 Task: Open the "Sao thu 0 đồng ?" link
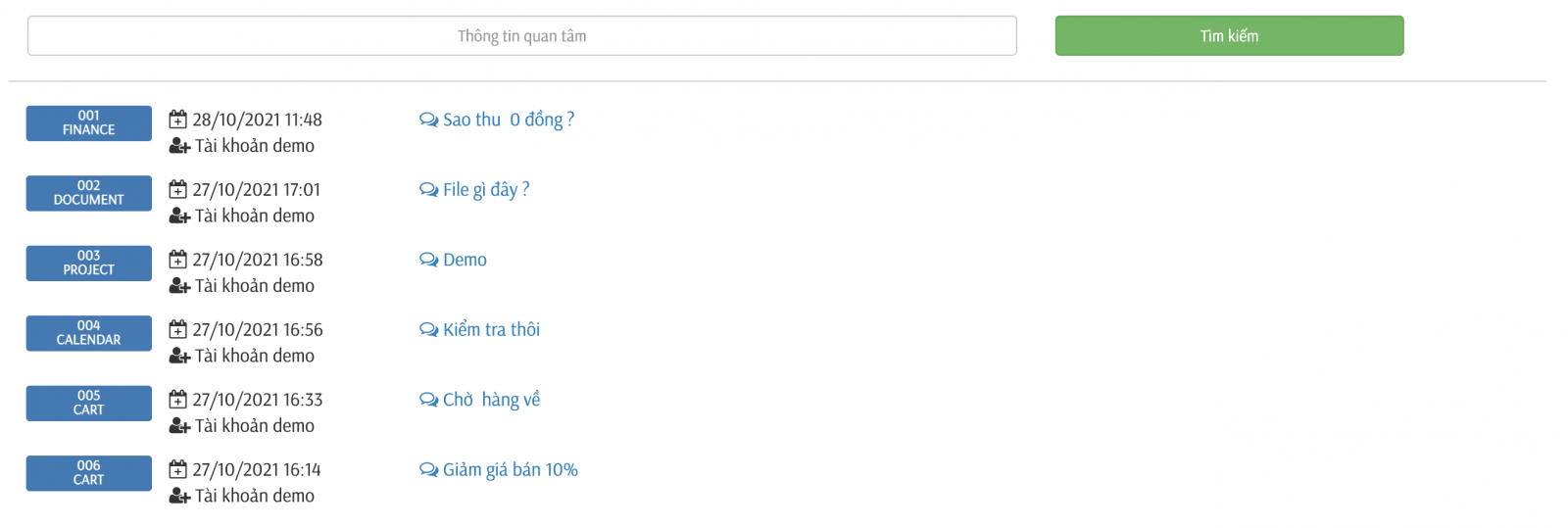508,120
